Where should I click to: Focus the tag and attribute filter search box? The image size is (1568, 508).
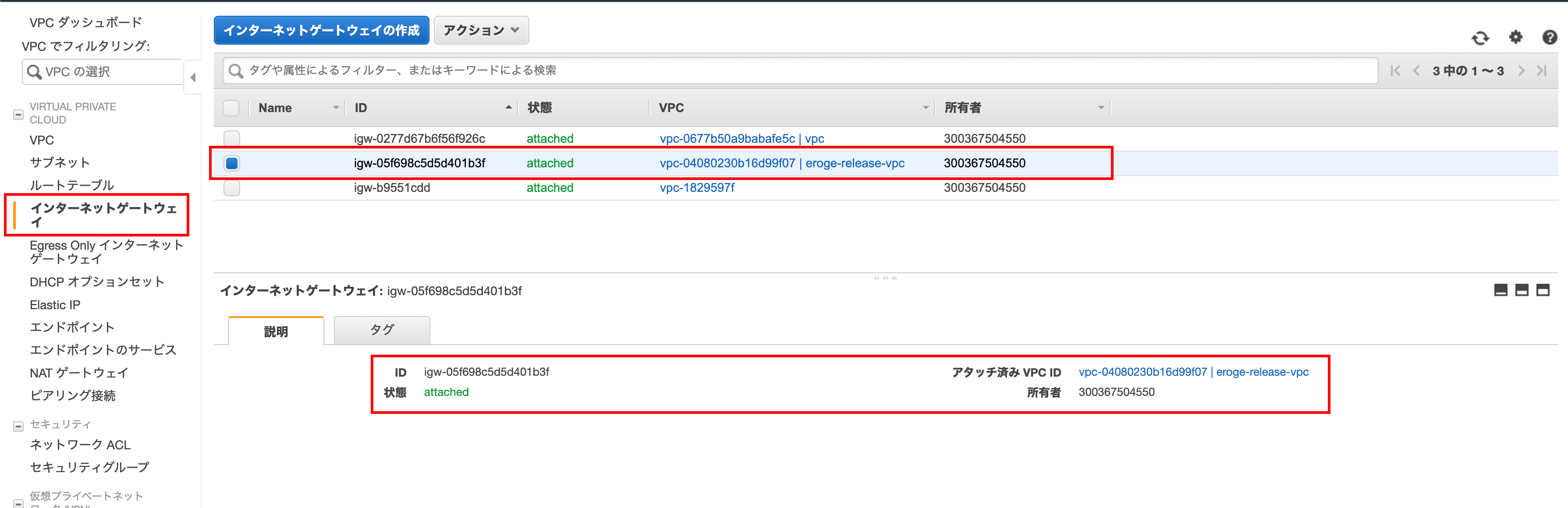(x=791, y=71)
